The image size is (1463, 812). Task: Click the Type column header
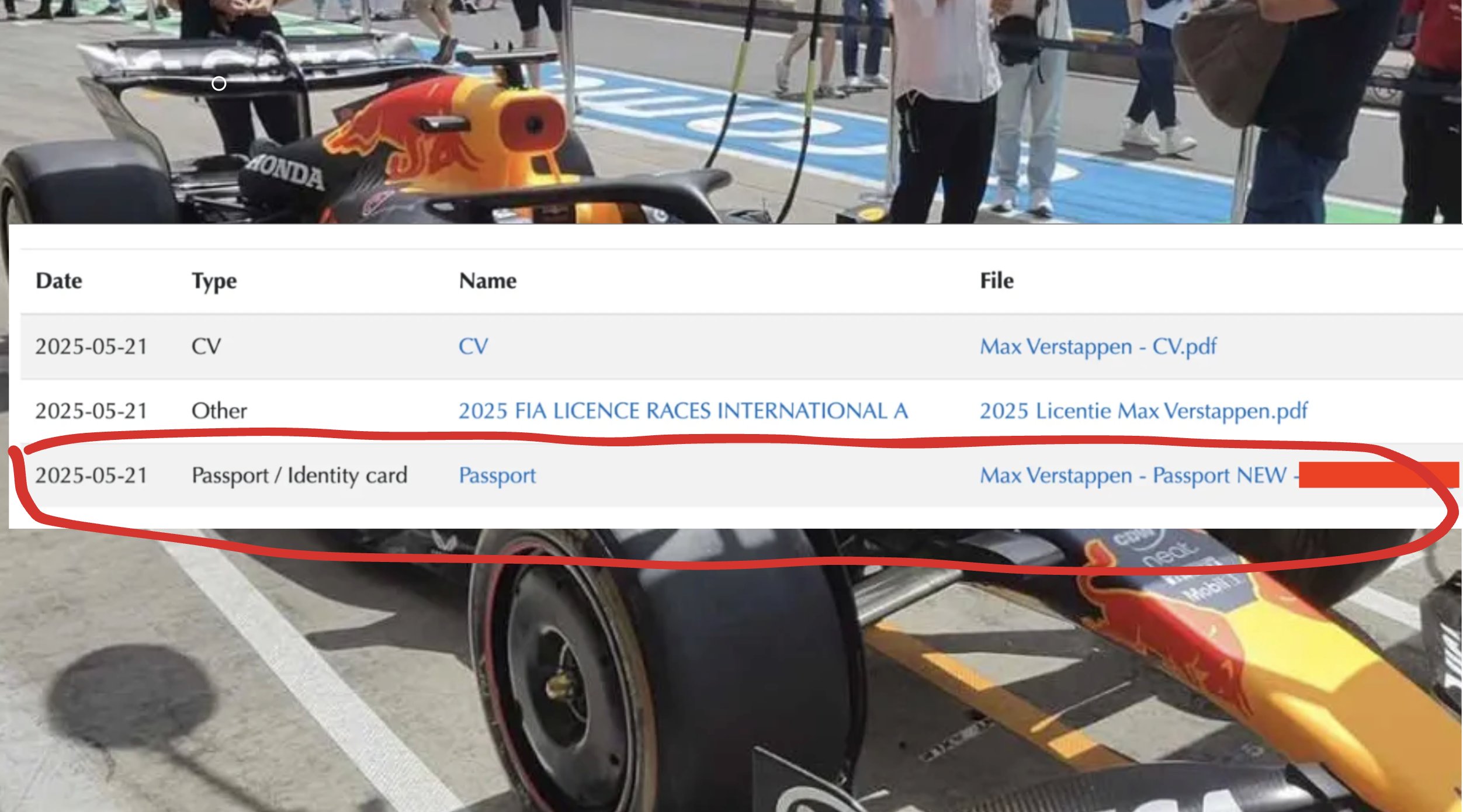pyautogui.click(x=214, y=281)
